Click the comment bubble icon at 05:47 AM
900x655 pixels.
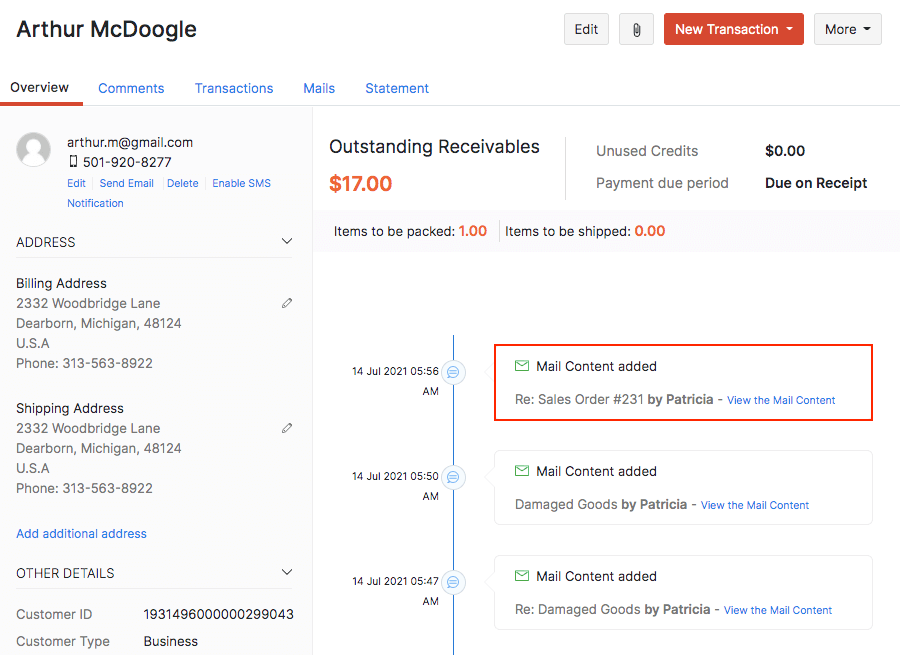453,582
